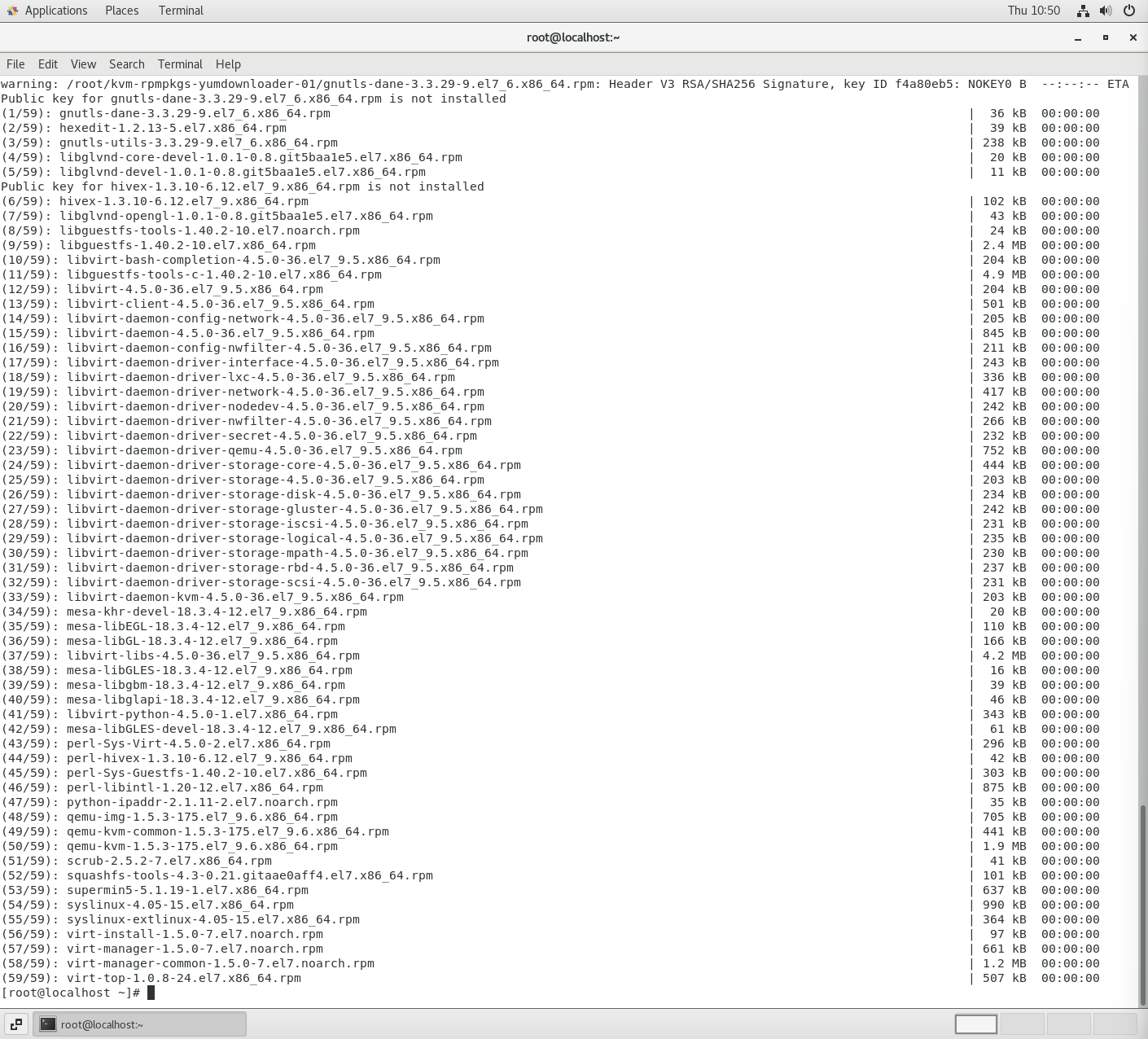The image size is (1148, 1039).
Task: Click the terminal icon in taskbar button
Action: tap(48, 1024)
